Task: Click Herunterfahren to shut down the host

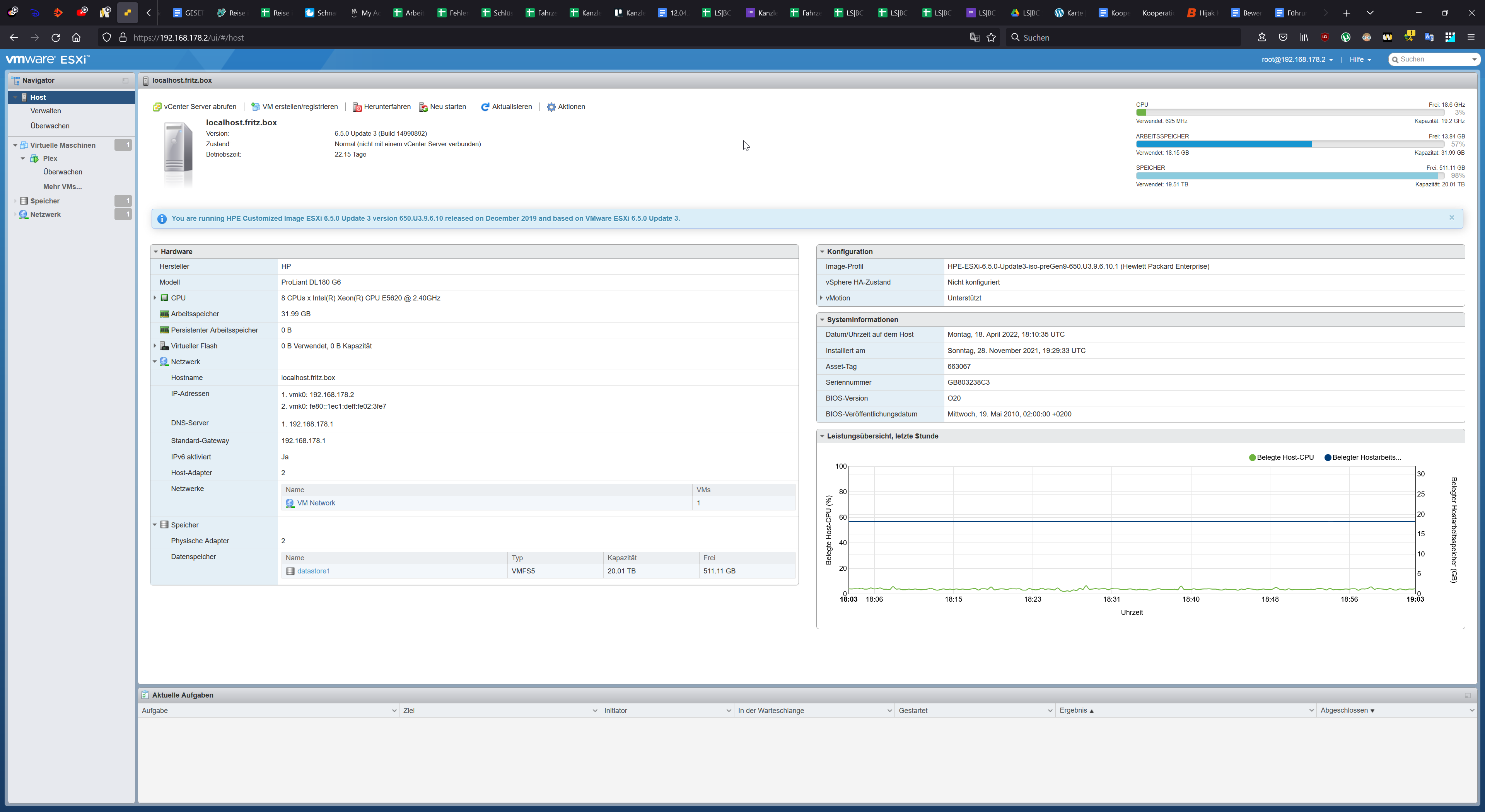Action: (381, 107)
